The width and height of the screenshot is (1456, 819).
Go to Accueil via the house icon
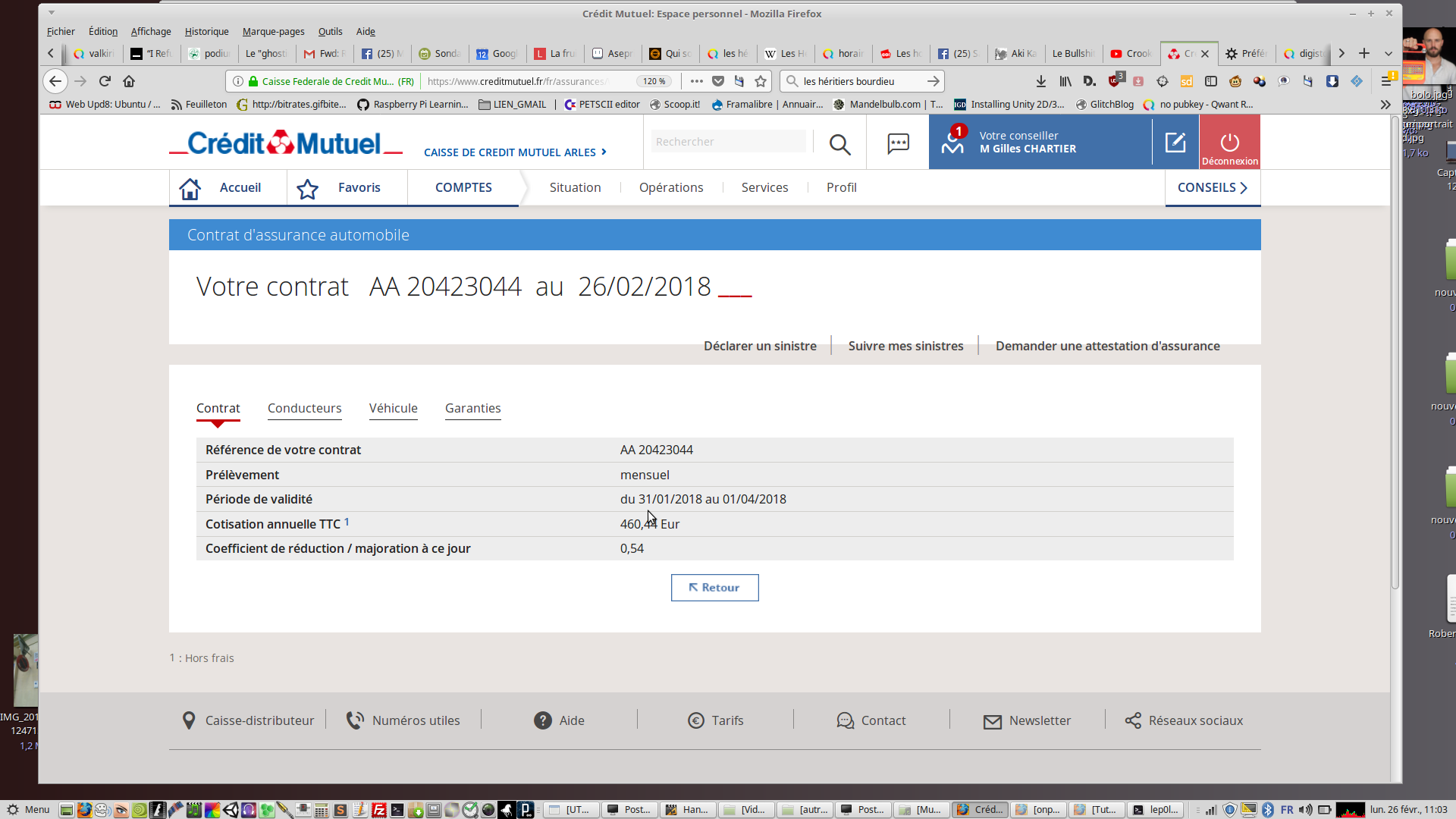coord(190,188)
